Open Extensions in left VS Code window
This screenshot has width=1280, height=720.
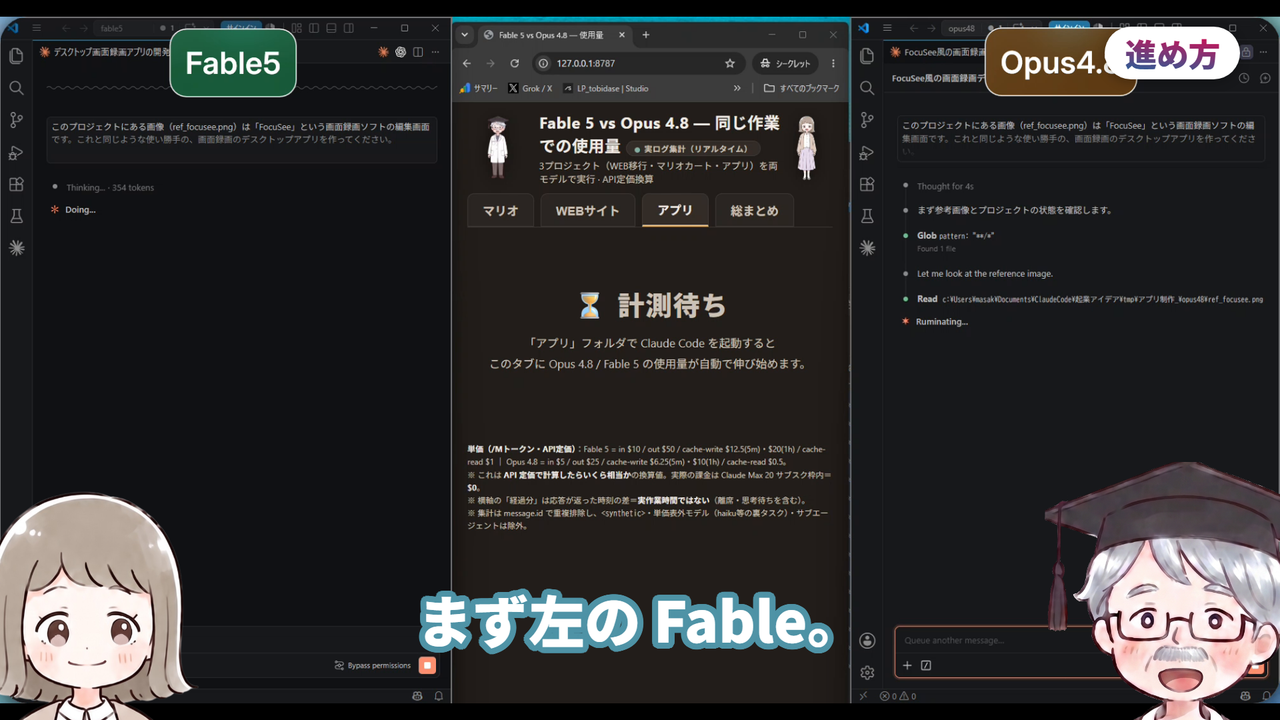pos(16,184)
